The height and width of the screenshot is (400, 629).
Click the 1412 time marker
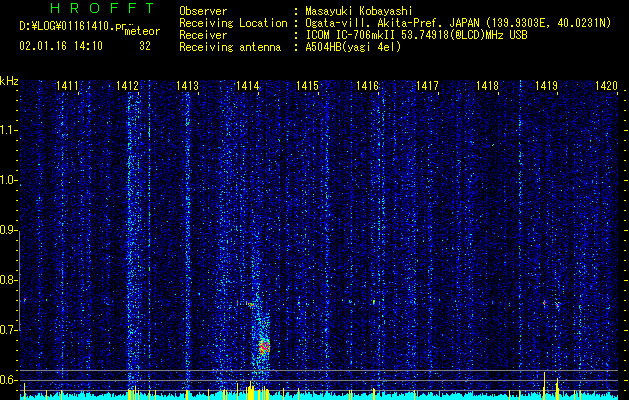(127, 86)
